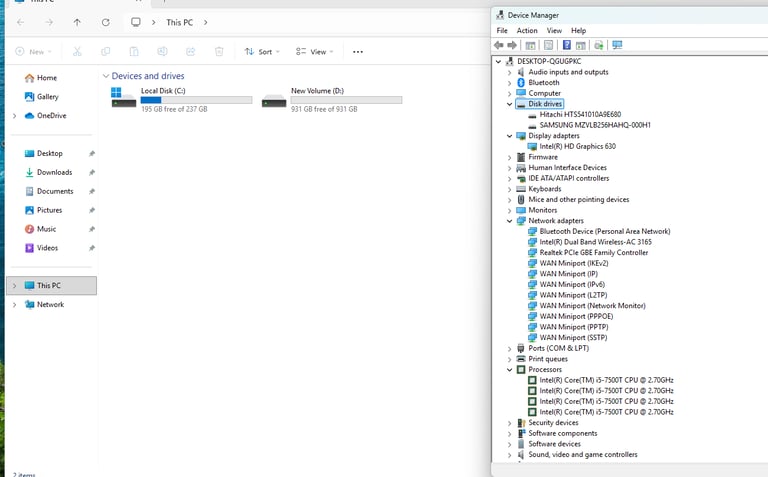Image resolution: width=768 pixels, height=477 pixels.
Task: Collapse the Devices and drives group header
Action: pos(105,76)
